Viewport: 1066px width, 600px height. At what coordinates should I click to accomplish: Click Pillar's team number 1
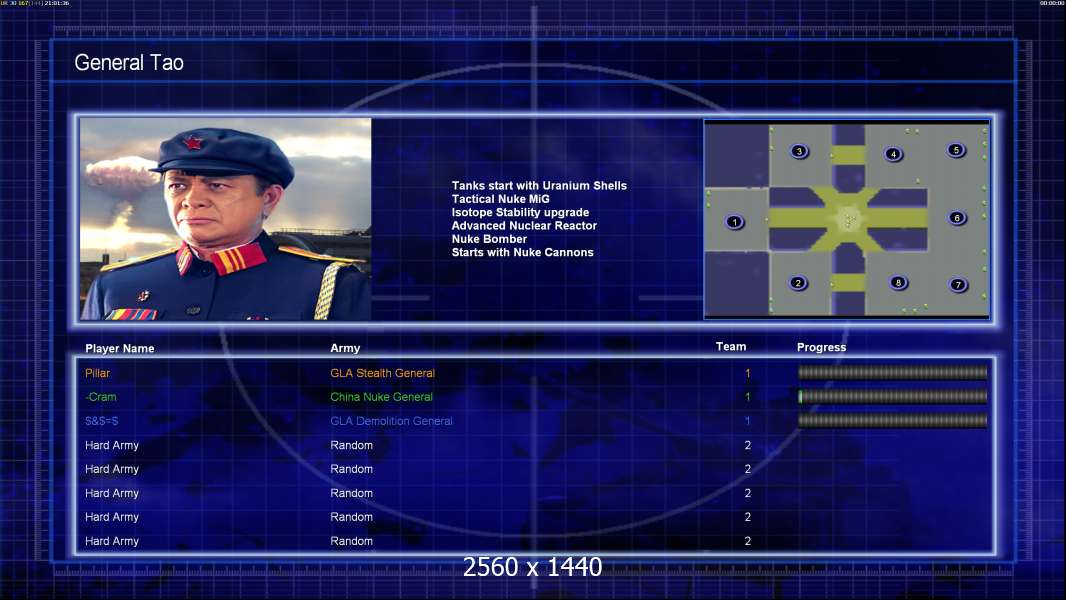pos(747,373)
